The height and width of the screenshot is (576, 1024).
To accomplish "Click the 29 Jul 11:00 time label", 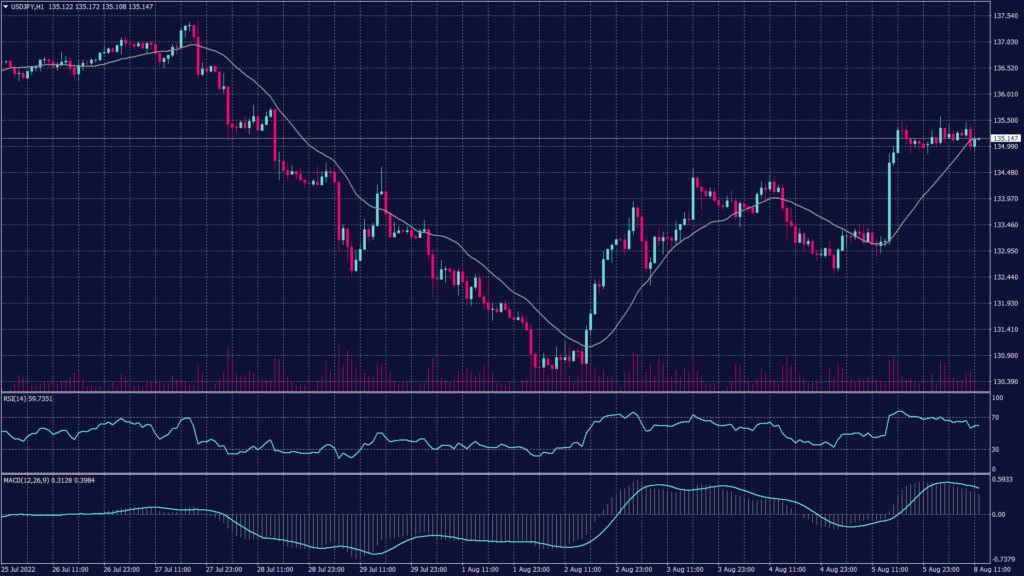I will [x=378, y=569].
